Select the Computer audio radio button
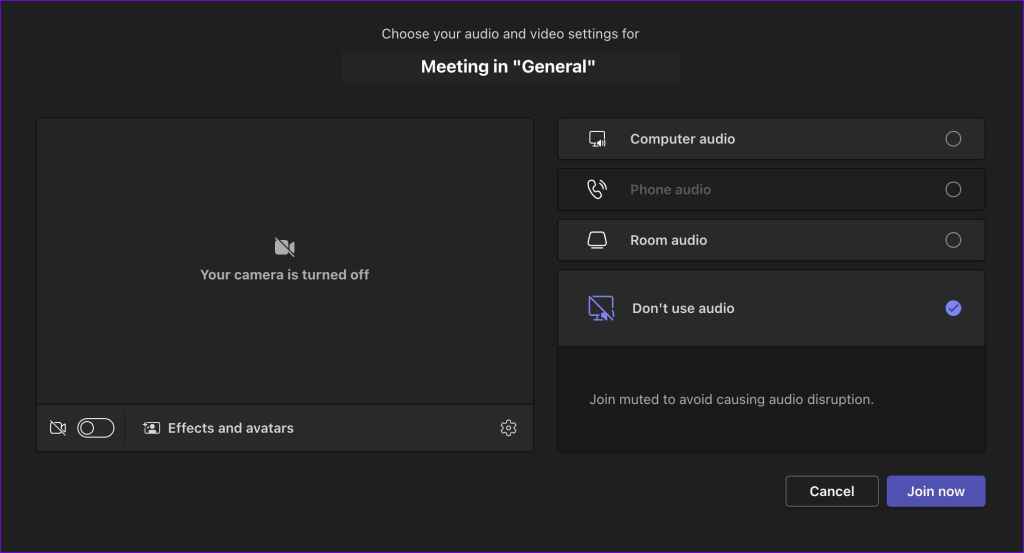Screen dimensions: 1024x553 click(953, 139)
